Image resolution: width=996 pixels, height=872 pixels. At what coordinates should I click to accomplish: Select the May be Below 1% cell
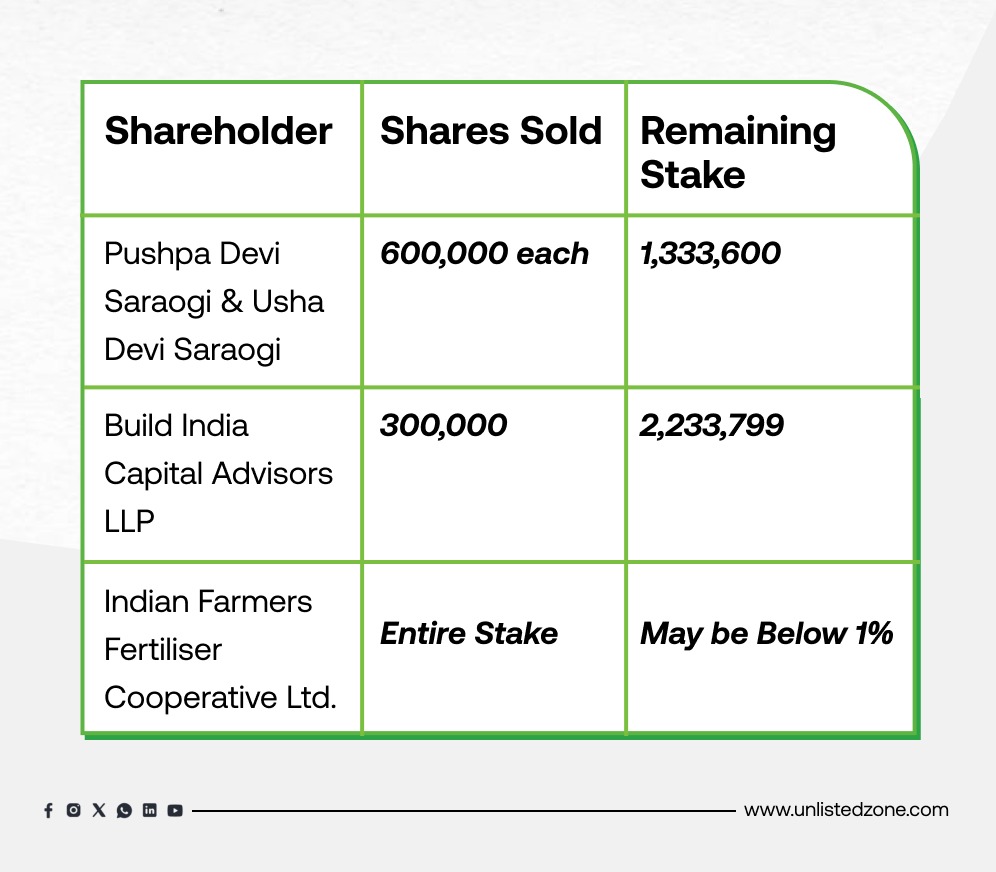(766, 633)
